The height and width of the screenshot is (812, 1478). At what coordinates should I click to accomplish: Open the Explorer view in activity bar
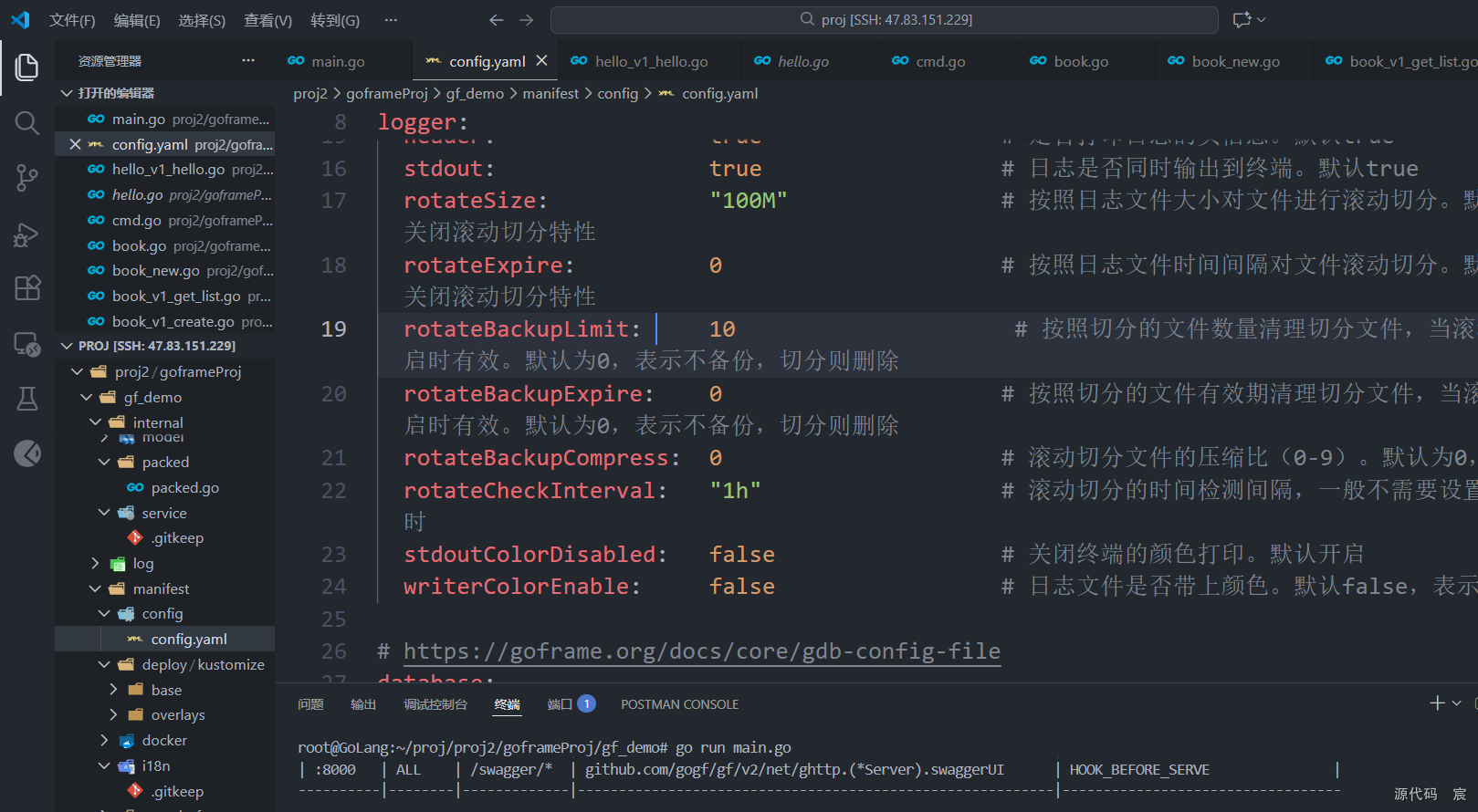pyautogui.click(x=27, y=68)
